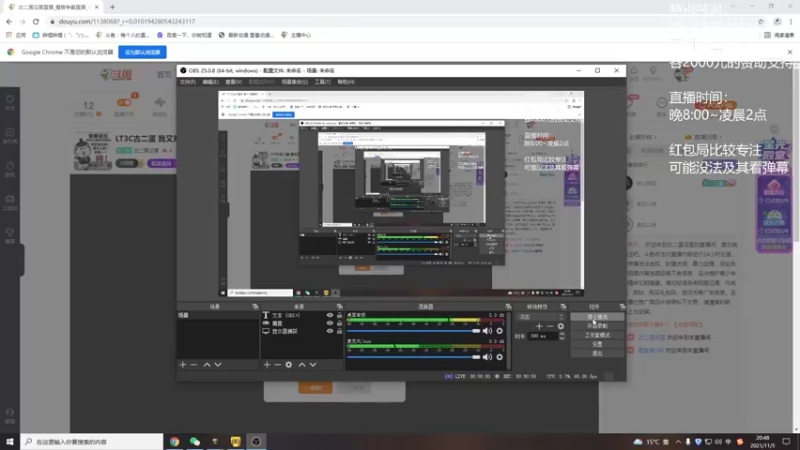The height and width of the screenshot is (450, 800).
Task: Move source down in Sources panel
Action: (313, 365)
